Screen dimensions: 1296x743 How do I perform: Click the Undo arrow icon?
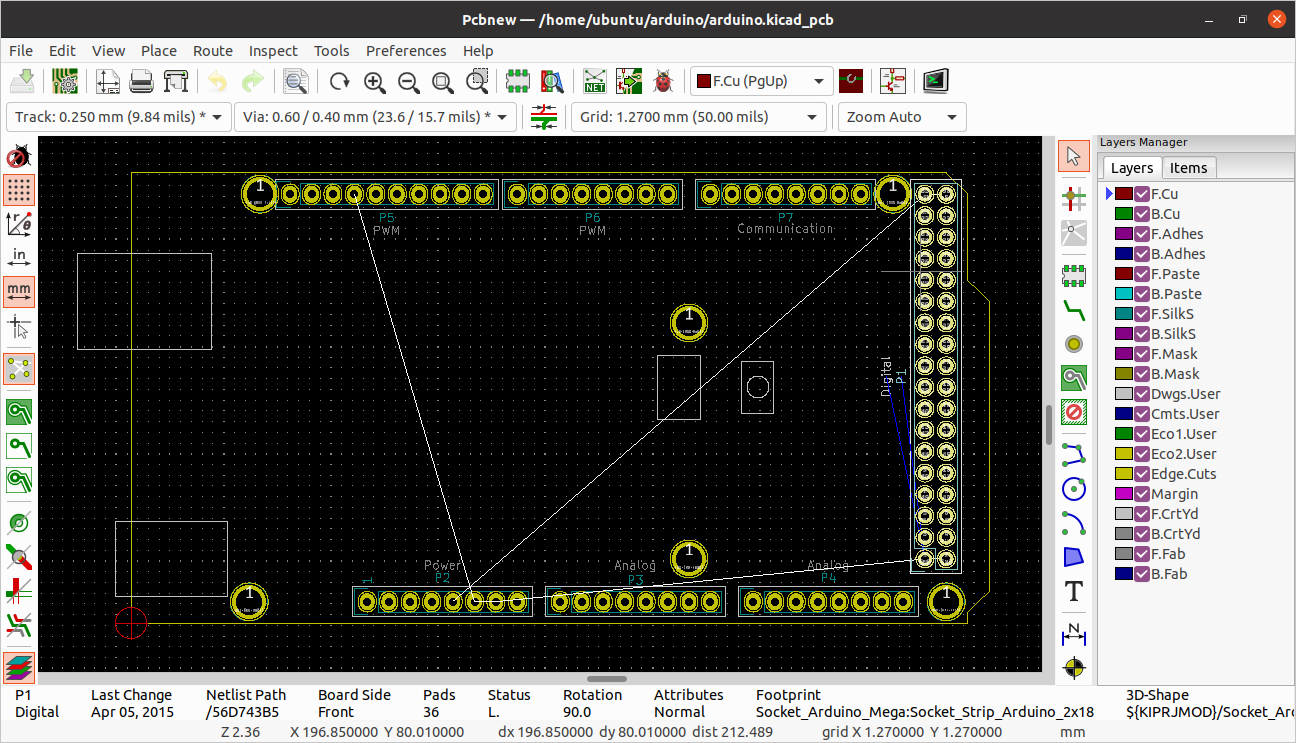(x=218, y=81)
